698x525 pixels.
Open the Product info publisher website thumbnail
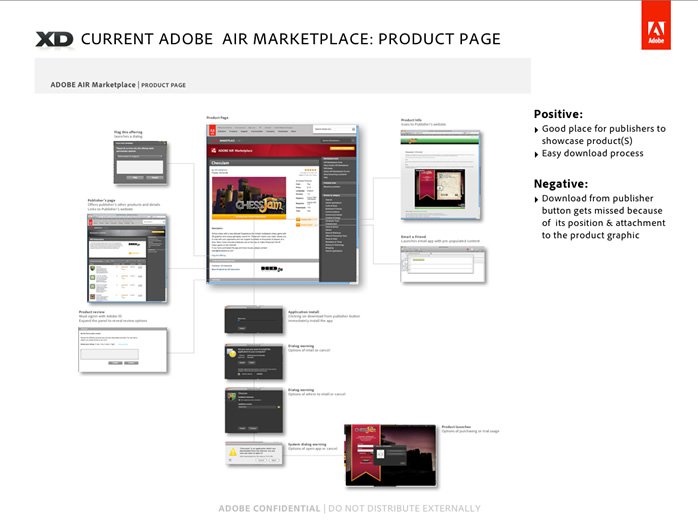(441, 175)
